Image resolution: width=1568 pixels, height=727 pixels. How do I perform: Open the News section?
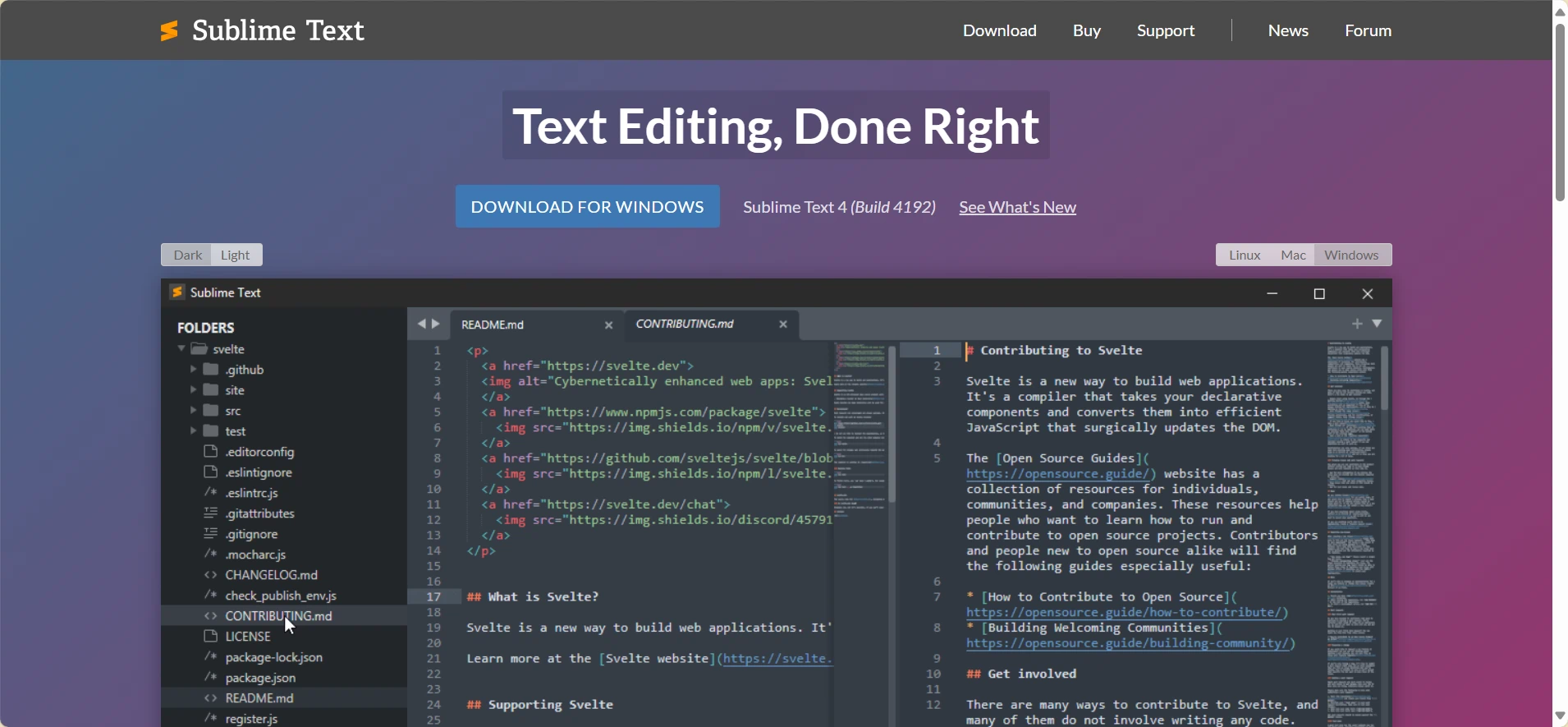[x=1288, y=30]
